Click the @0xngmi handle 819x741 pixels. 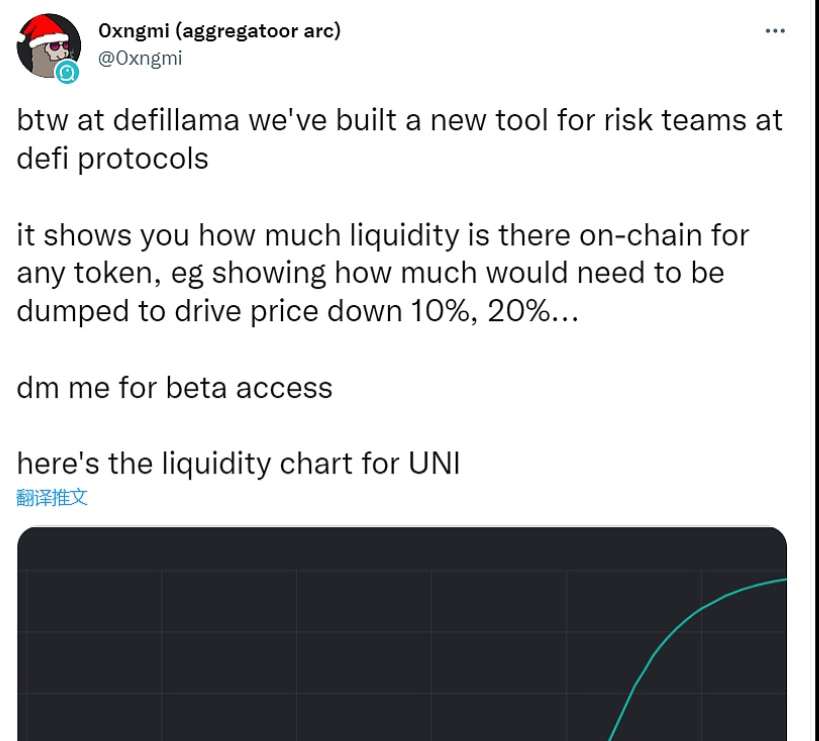(x=140, y=58)
